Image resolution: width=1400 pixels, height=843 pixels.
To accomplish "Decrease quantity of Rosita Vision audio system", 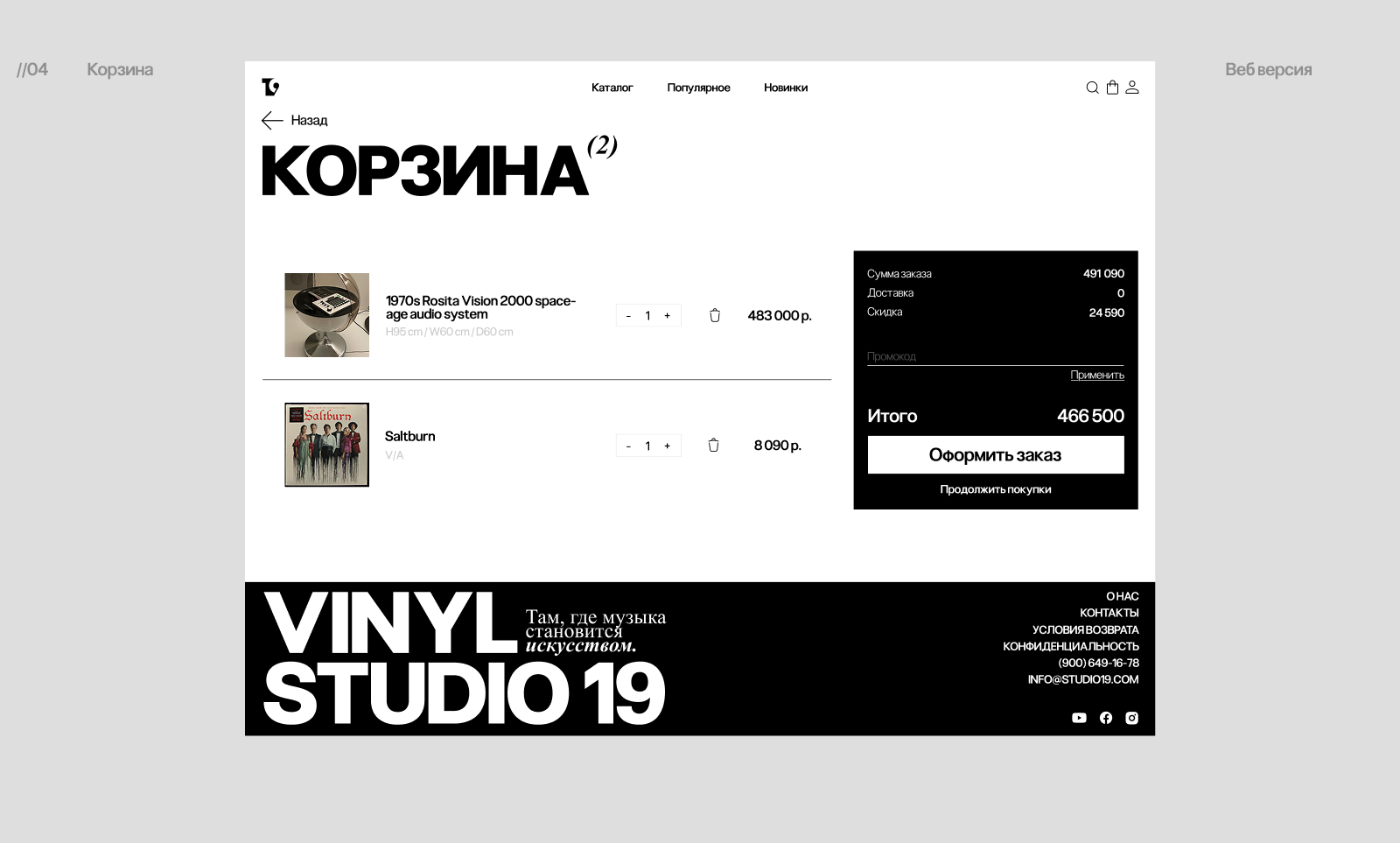I will [628, 315].
